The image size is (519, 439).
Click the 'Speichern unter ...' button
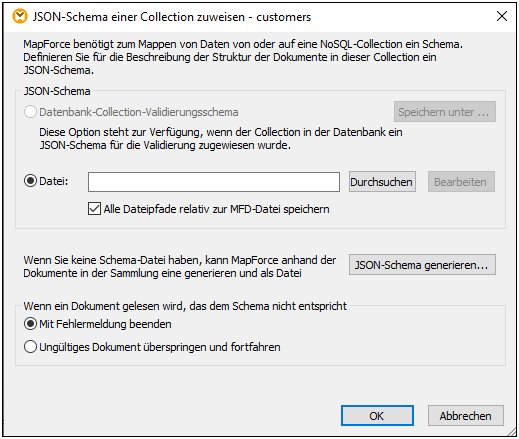(x=445, y=112)
